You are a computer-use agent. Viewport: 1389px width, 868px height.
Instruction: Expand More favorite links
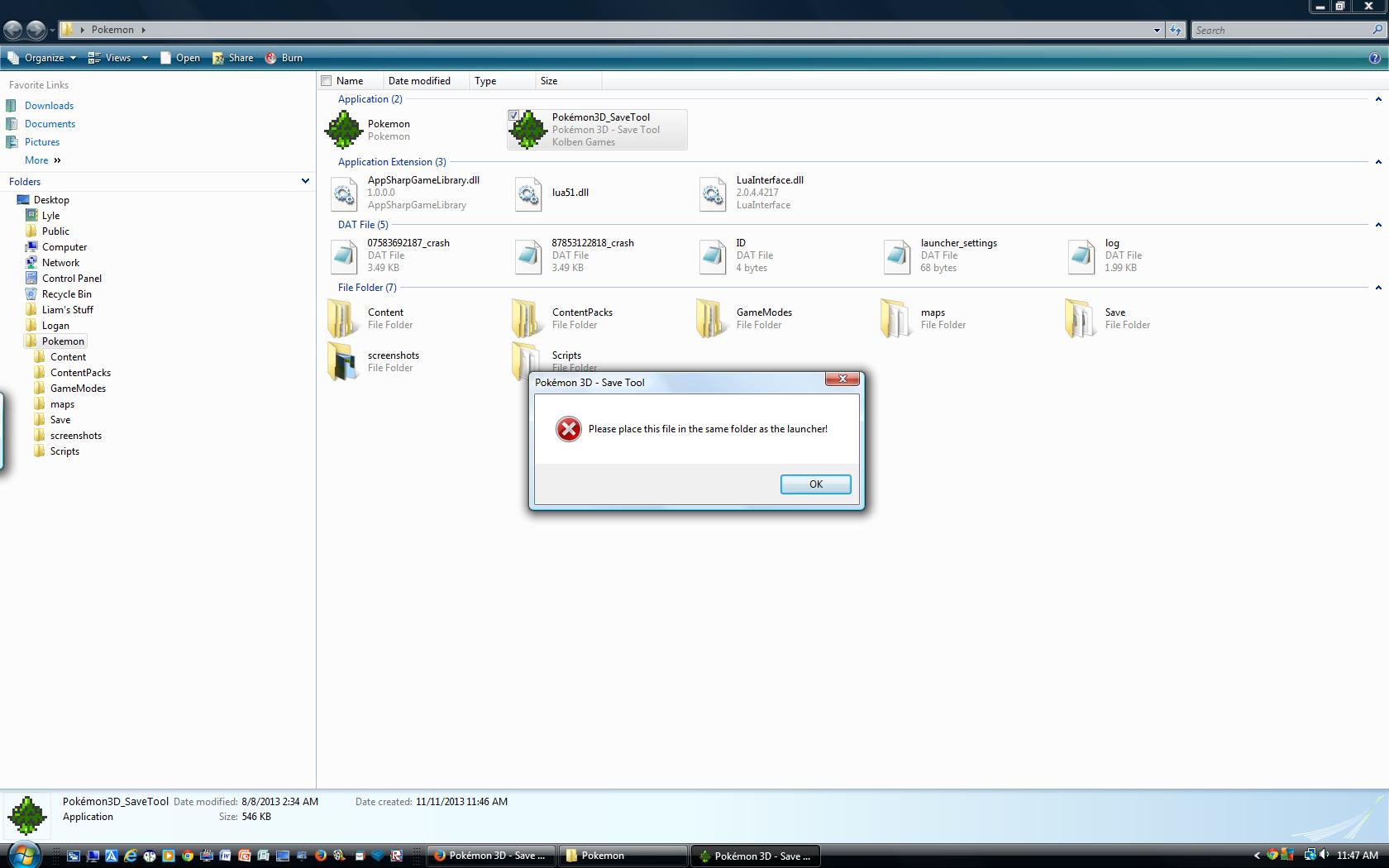[43, 160]
